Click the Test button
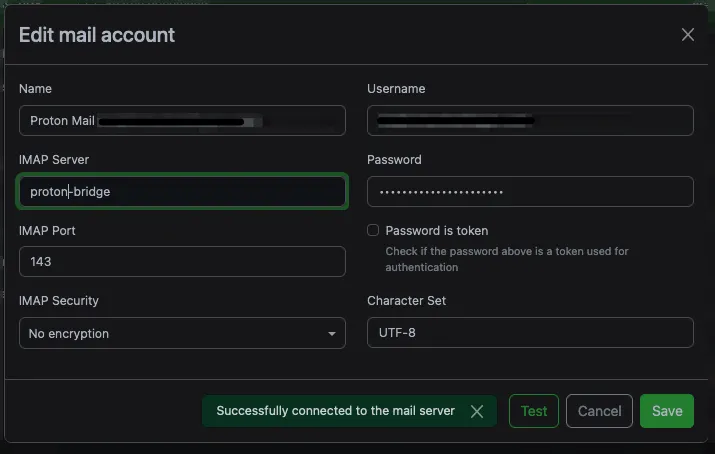Viewport: 715px width, 454px height. (534, 411)
